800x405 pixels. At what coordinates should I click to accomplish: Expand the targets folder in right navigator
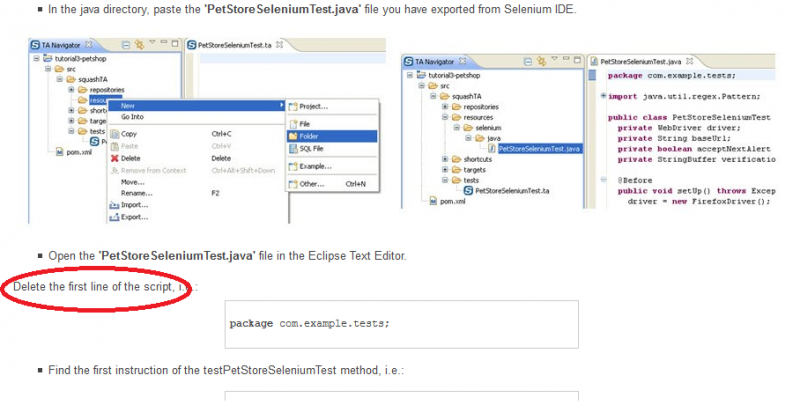(x=444, y=169)
